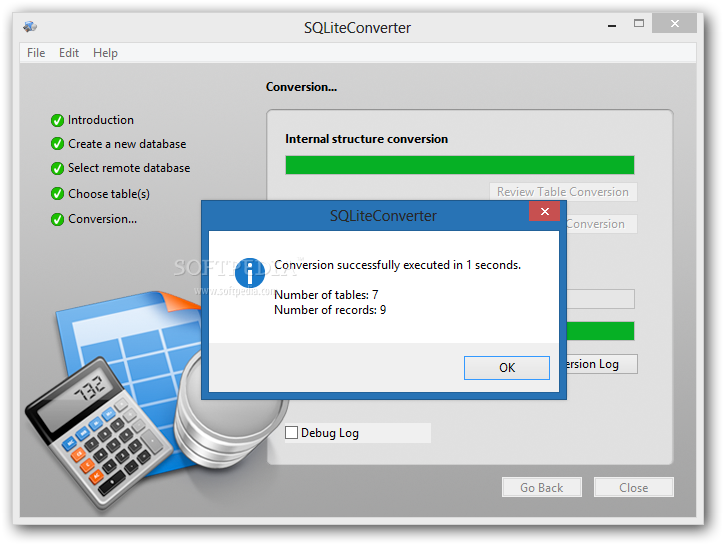
Task: Select the Create a new database step
Action: click(127, 144)
